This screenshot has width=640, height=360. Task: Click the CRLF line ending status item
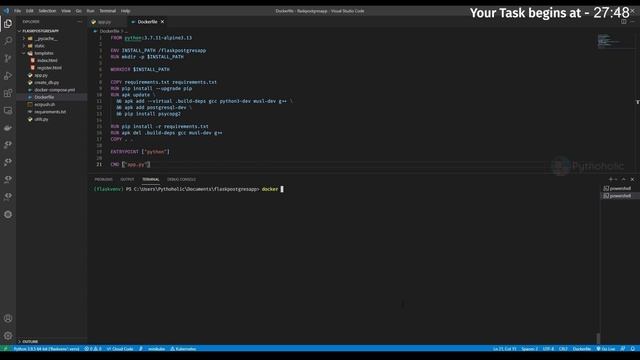563,349
